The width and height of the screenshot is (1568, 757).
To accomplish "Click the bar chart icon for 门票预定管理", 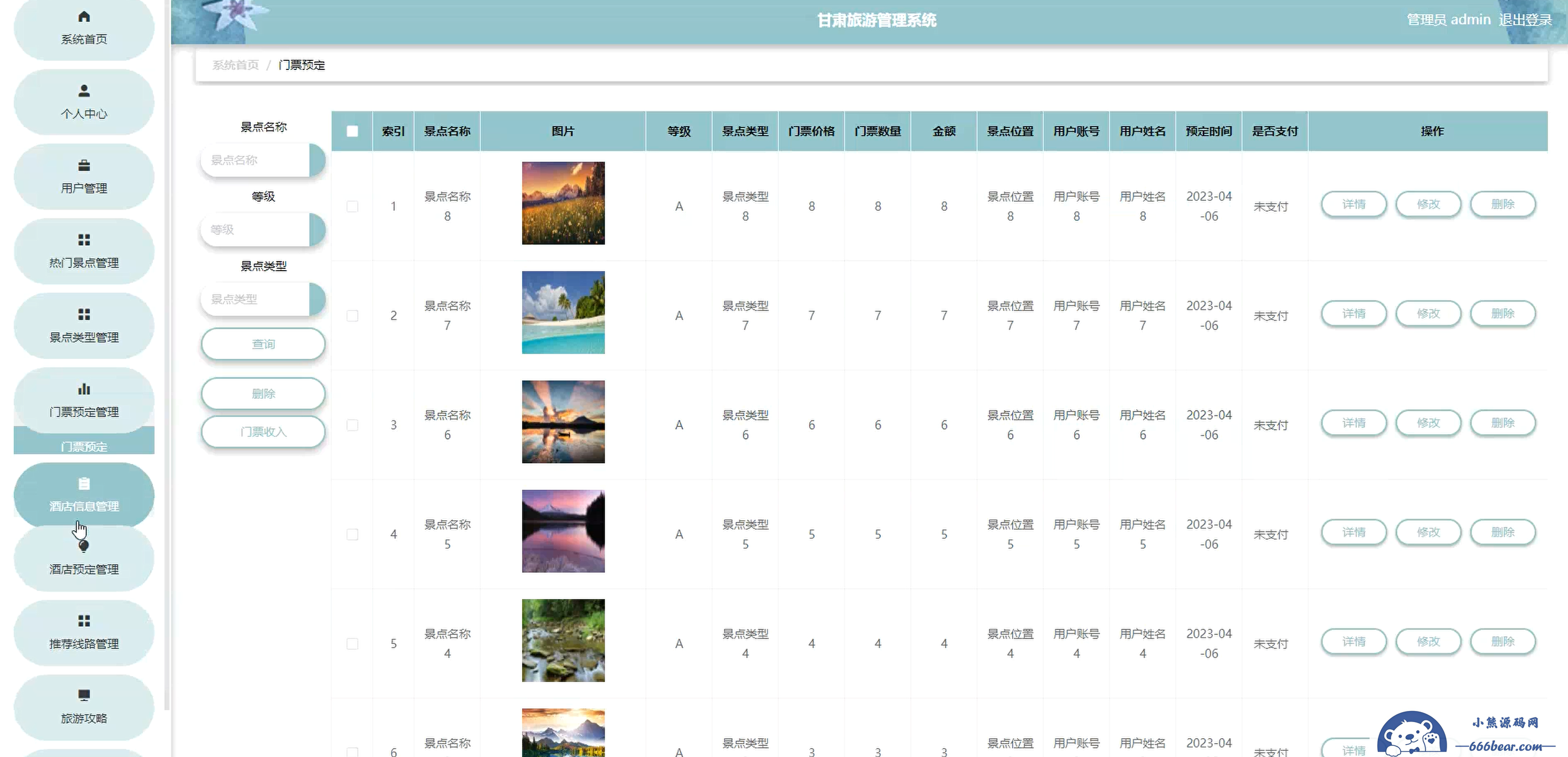I will coord(84,389).
